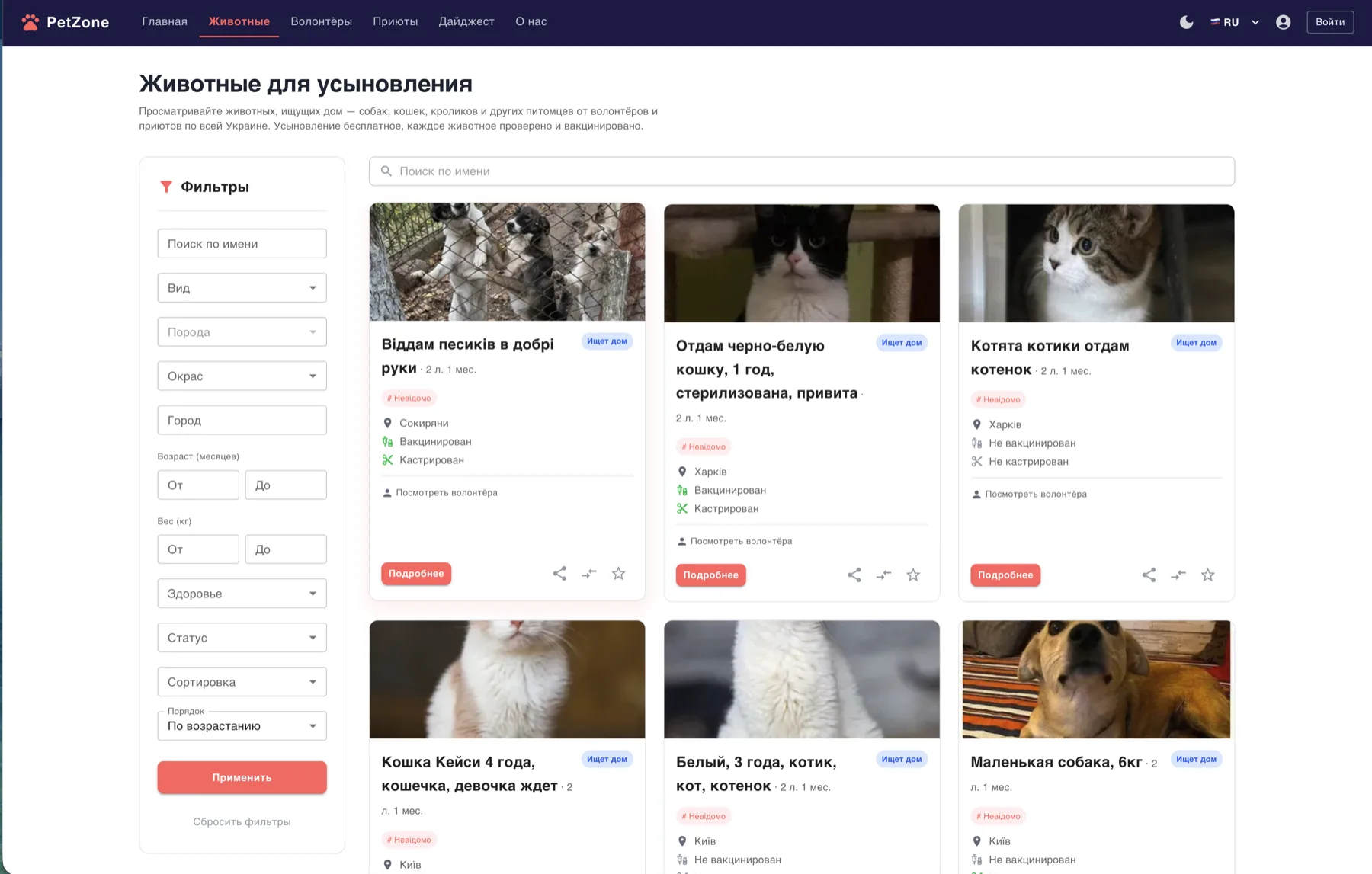Screen dimensions: 1372x874
Task: Star the черно-белую кошку card as favorite
Action: pos(913,575)
